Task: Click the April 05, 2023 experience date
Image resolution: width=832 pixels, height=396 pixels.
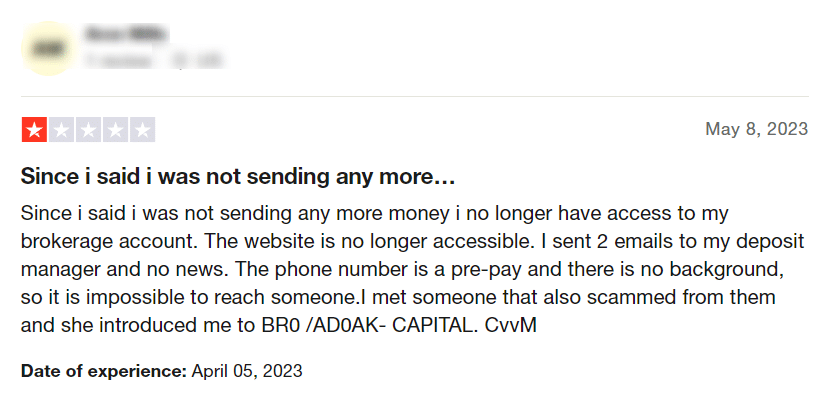Action: [247, 371]
